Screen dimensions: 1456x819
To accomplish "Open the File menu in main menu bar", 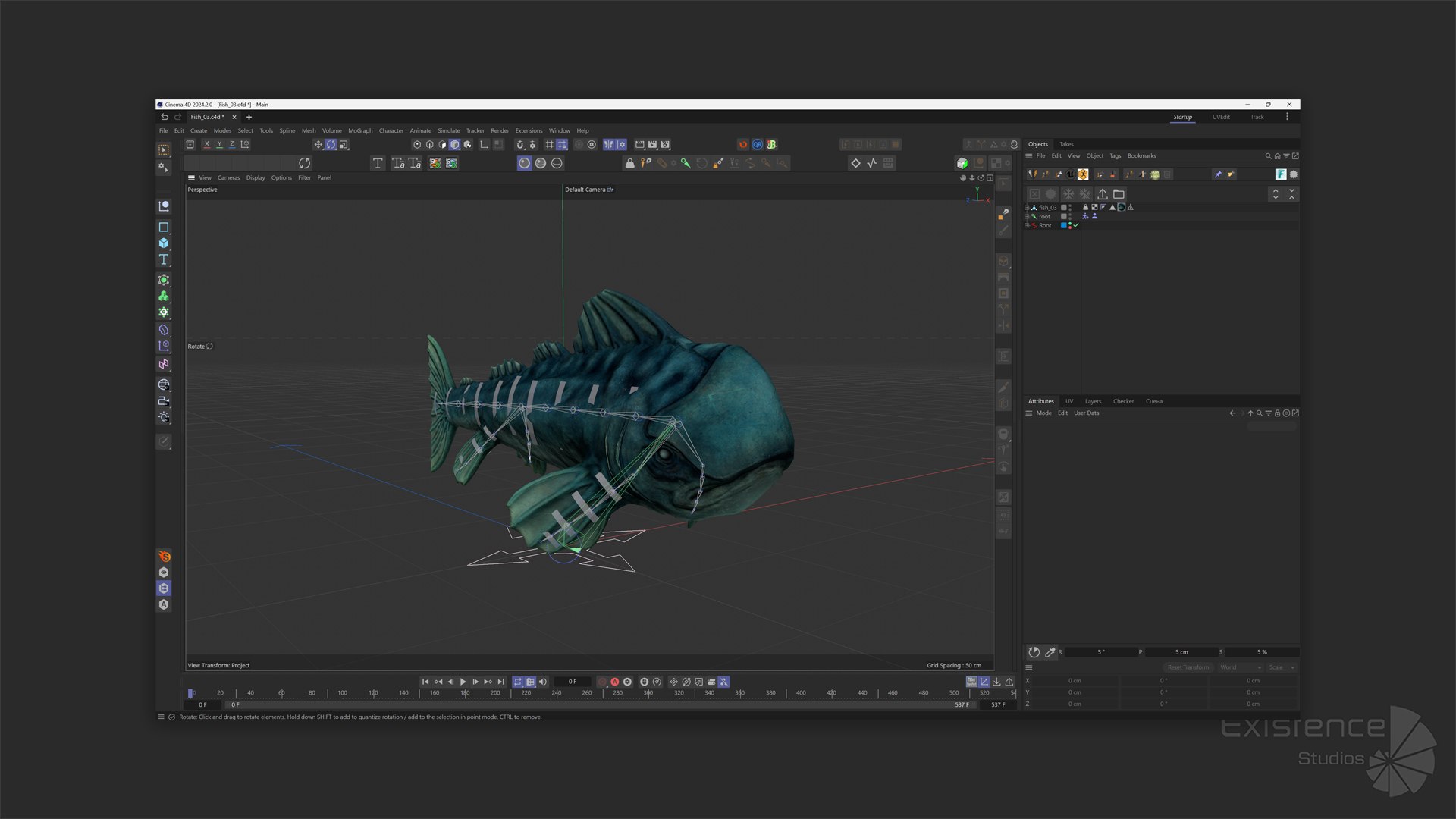I will [163, 130].
